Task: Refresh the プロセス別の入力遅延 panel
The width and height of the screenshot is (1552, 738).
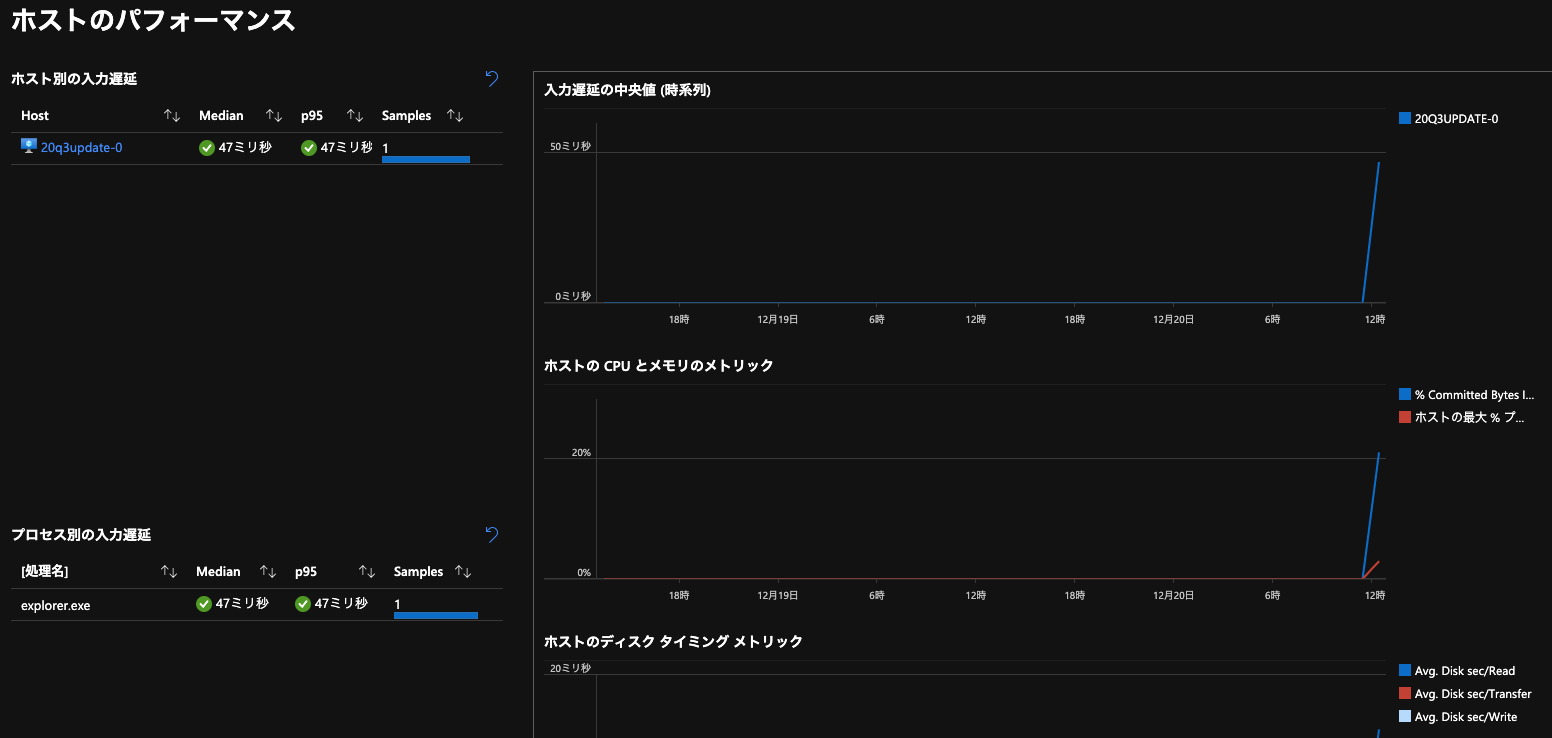Action: click(490, 535)
